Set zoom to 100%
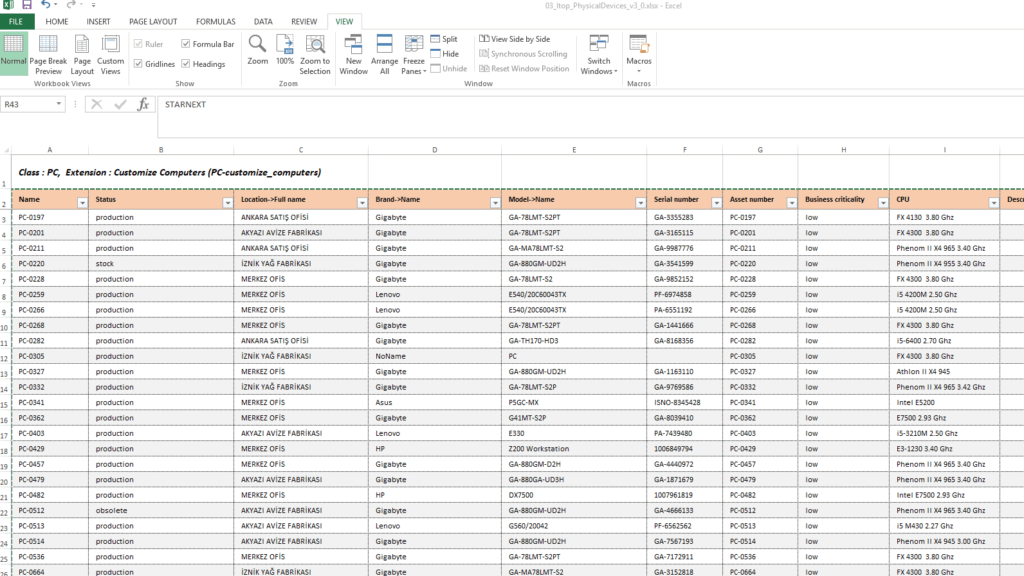Viewport: 1024px width, 576px height. (285, 50)
